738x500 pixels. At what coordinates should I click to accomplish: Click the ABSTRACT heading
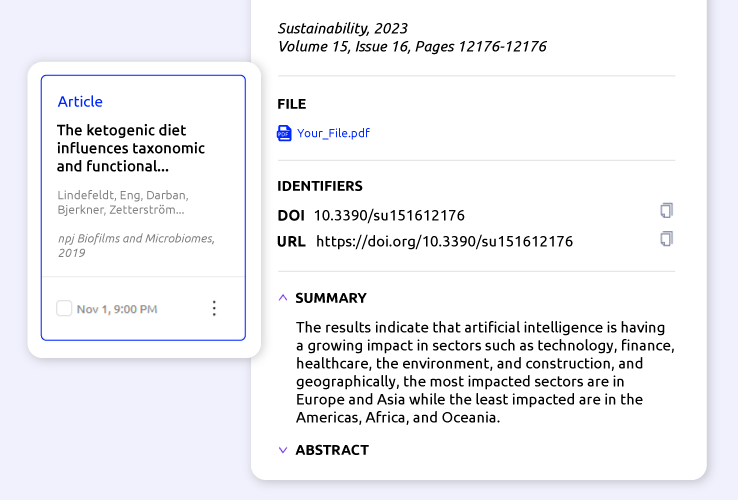tap(332, 450)
